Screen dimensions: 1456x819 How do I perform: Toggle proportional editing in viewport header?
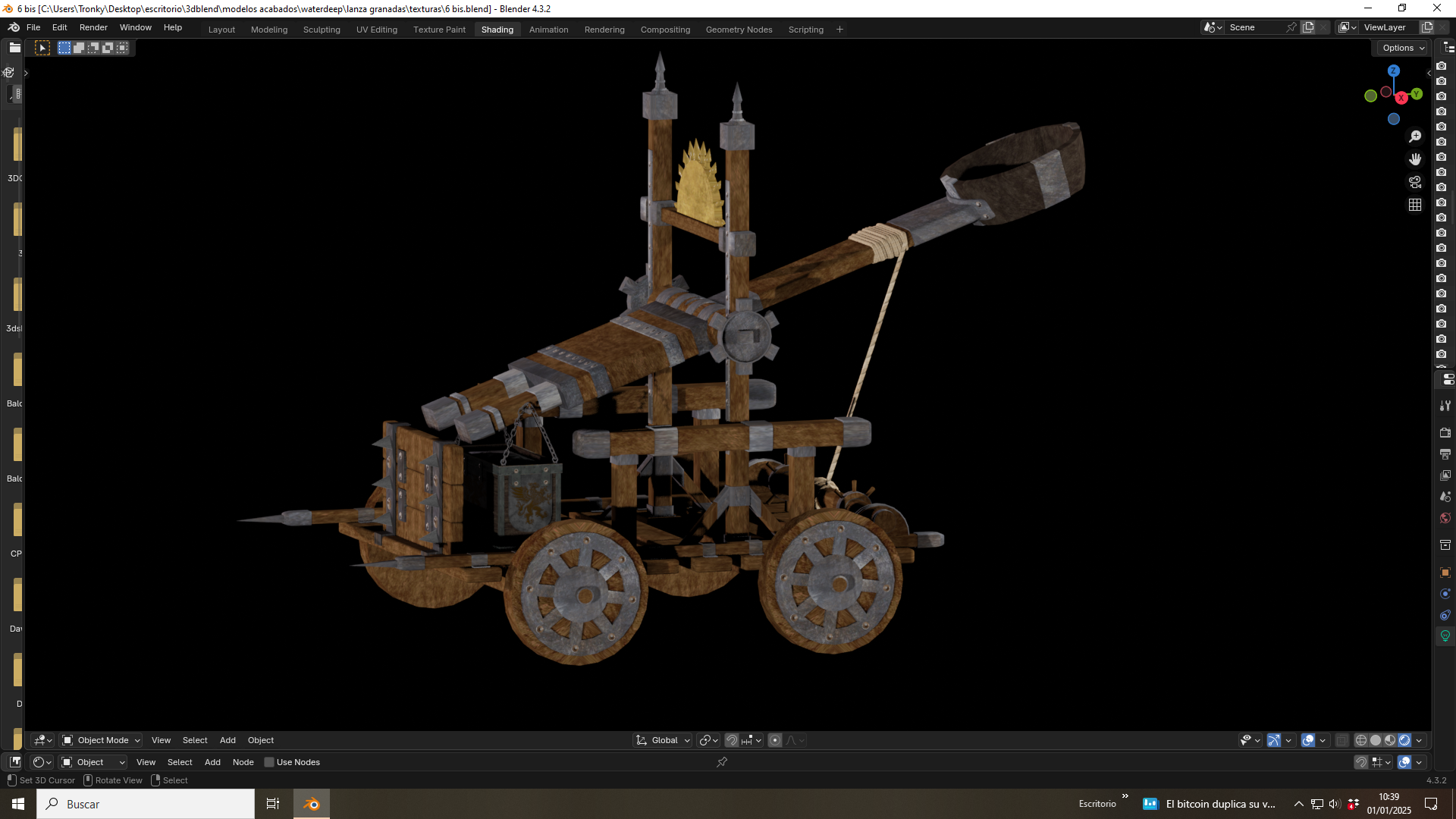point(774,740)
